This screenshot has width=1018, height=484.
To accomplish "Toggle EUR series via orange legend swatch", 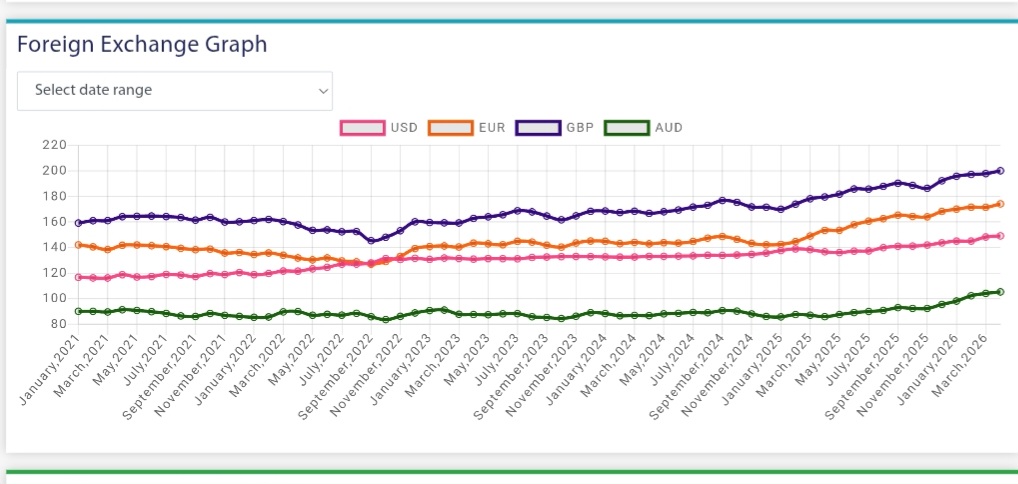I will pos(450,128).
